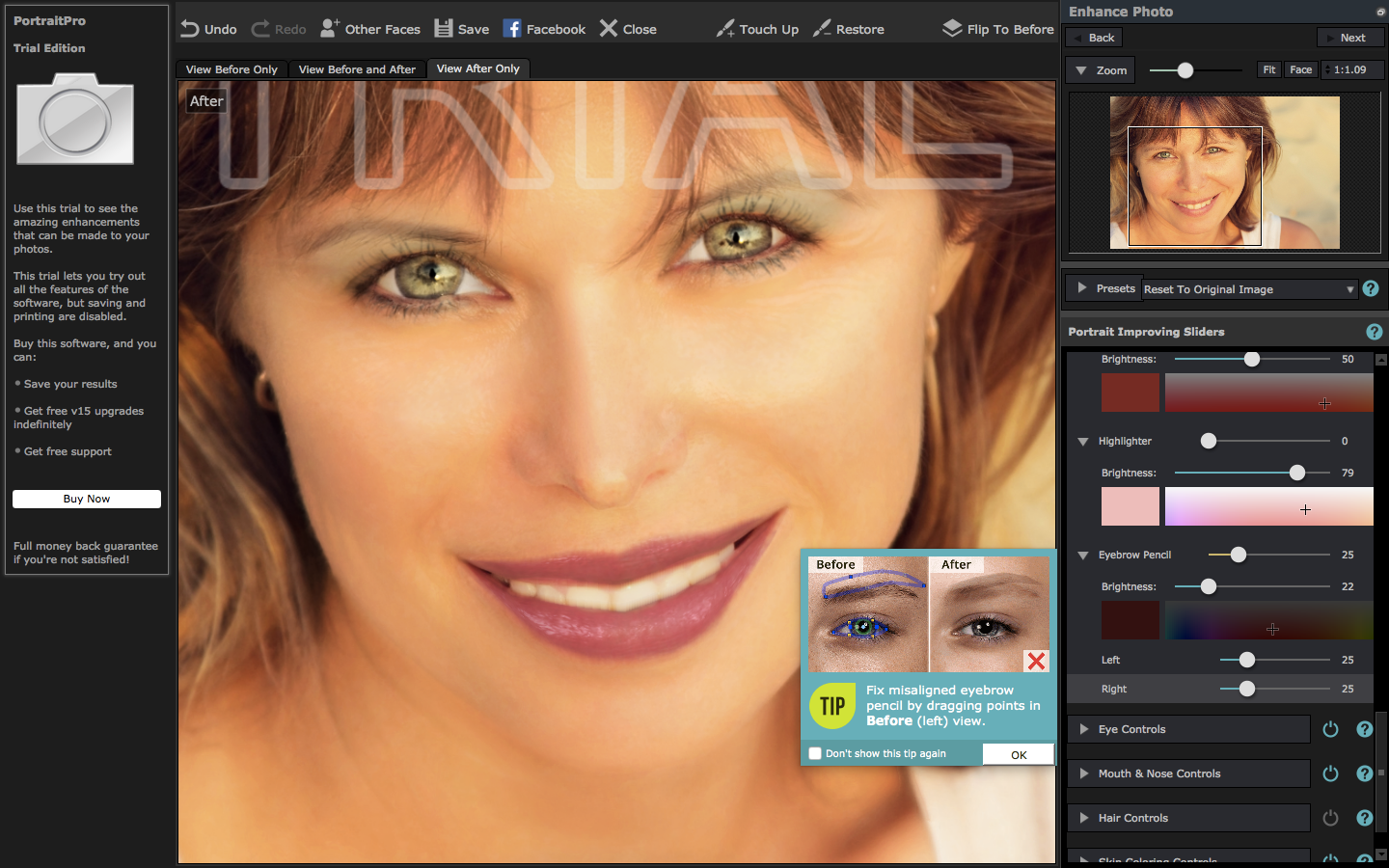The image size is (1389, 868).
Task: Select the Touch Up brush tool
Action: coord(725,29)
